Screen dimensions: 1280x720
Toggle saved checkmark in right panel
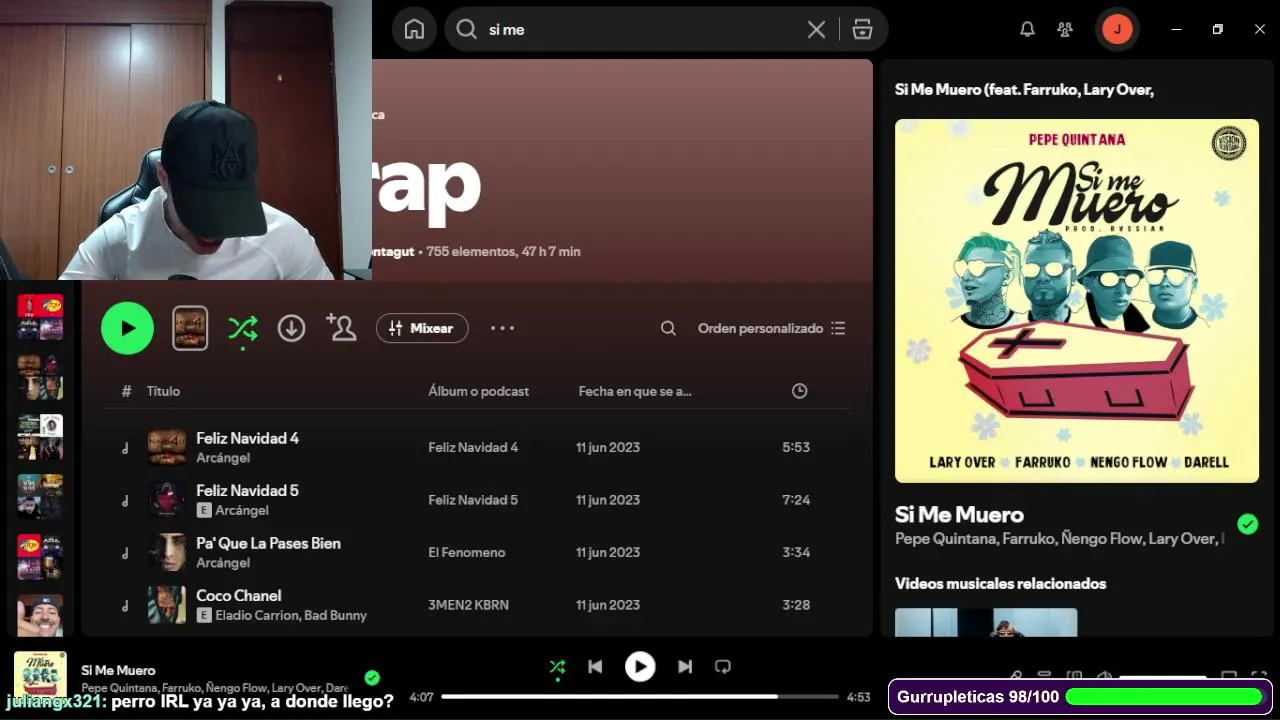tap(1247, 524)
